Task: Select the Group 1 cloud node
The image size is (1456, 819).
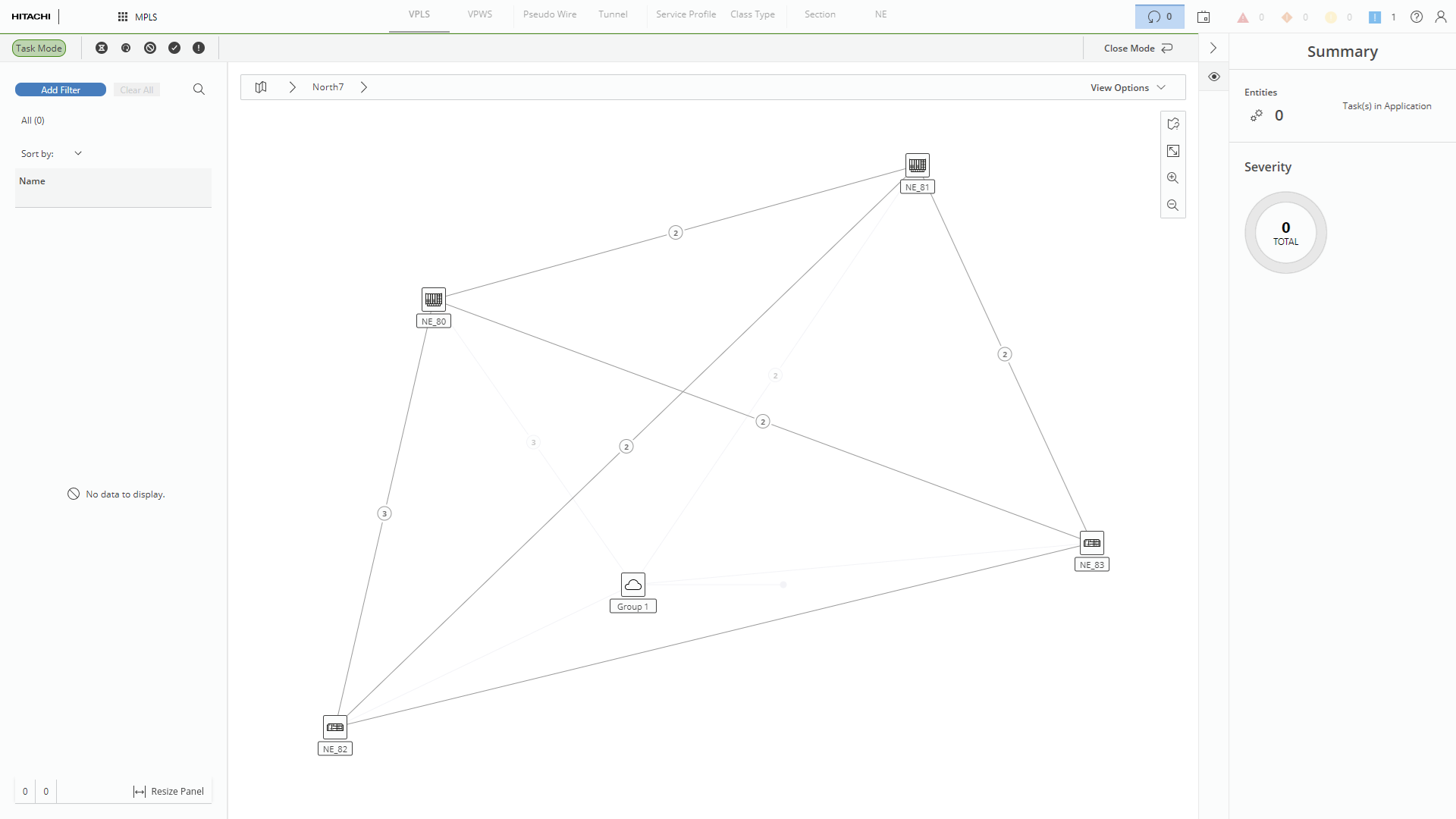Action: click(x=633, y=585)
